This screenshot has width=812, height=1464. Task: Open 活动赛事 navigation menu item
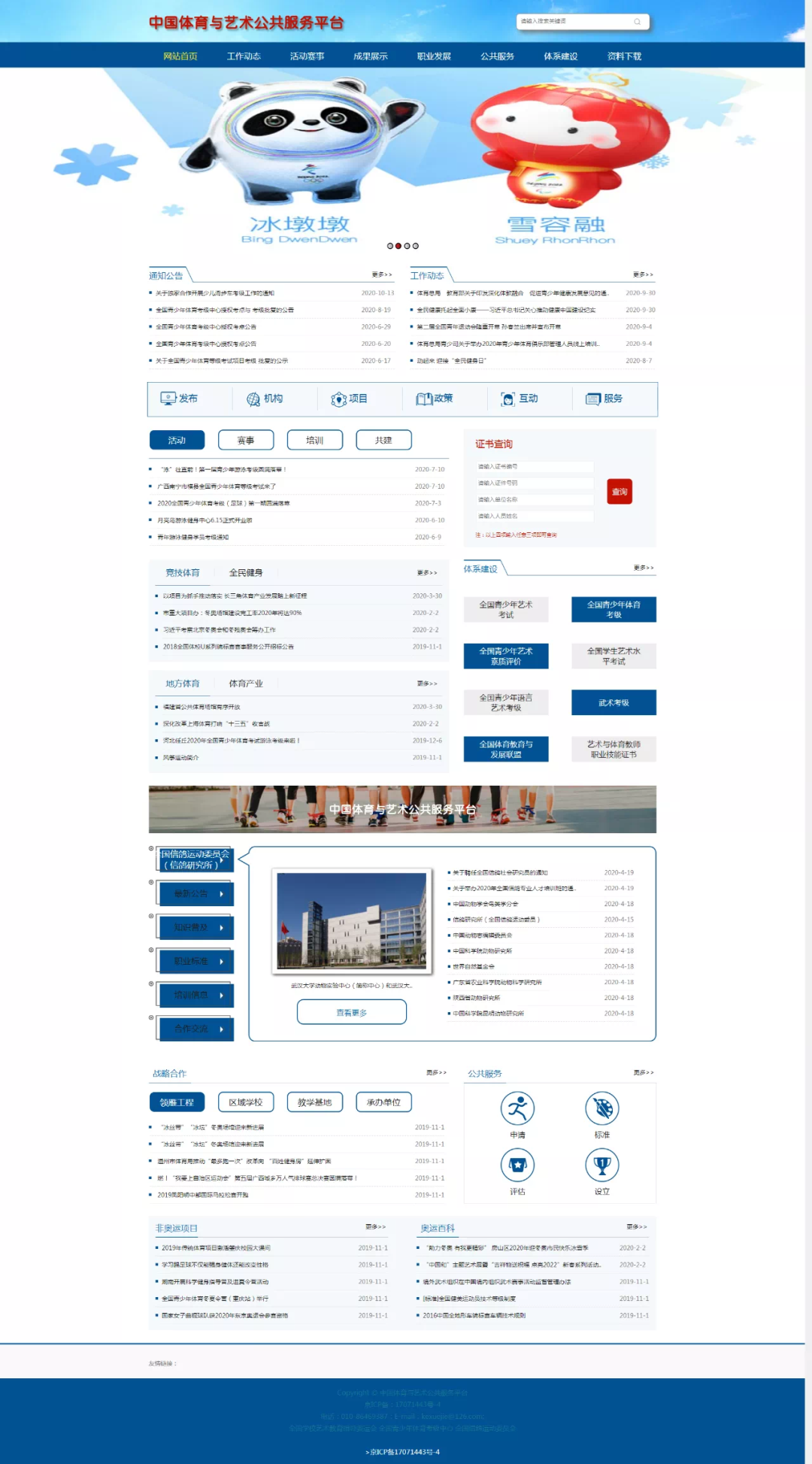307,56
